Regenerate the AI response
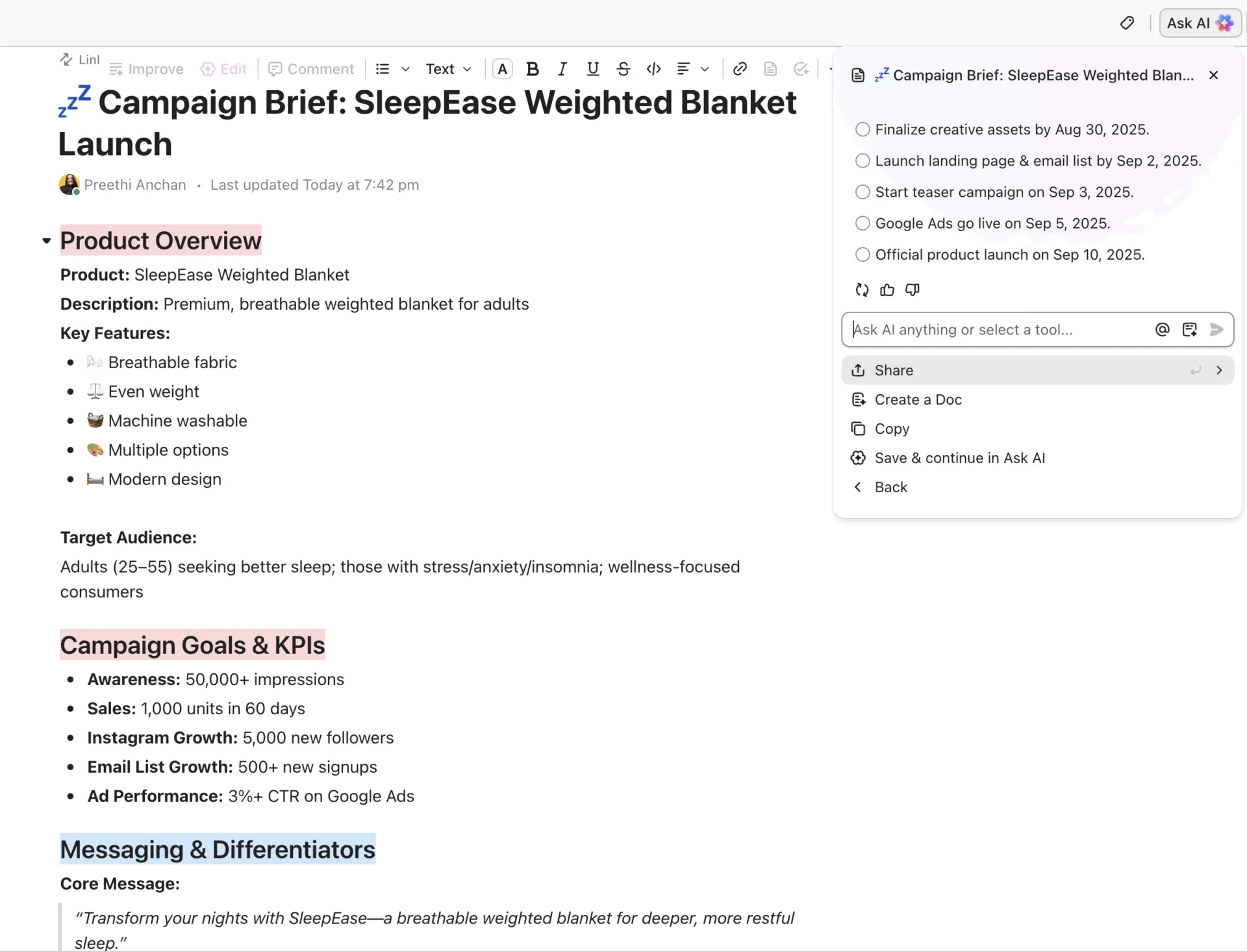The height and width of the screenshot is (952, 1247). pos(862,290)
